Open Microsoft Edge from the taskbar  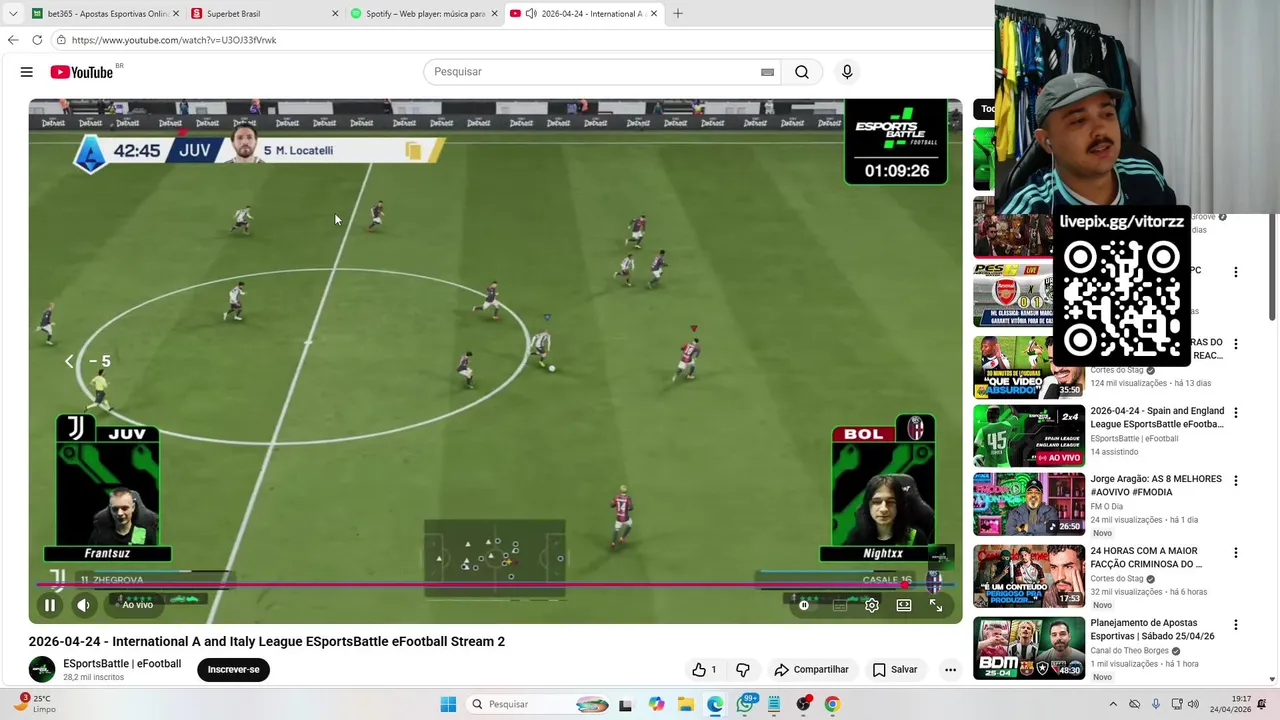pyautogui.click(x=715, y=704)
